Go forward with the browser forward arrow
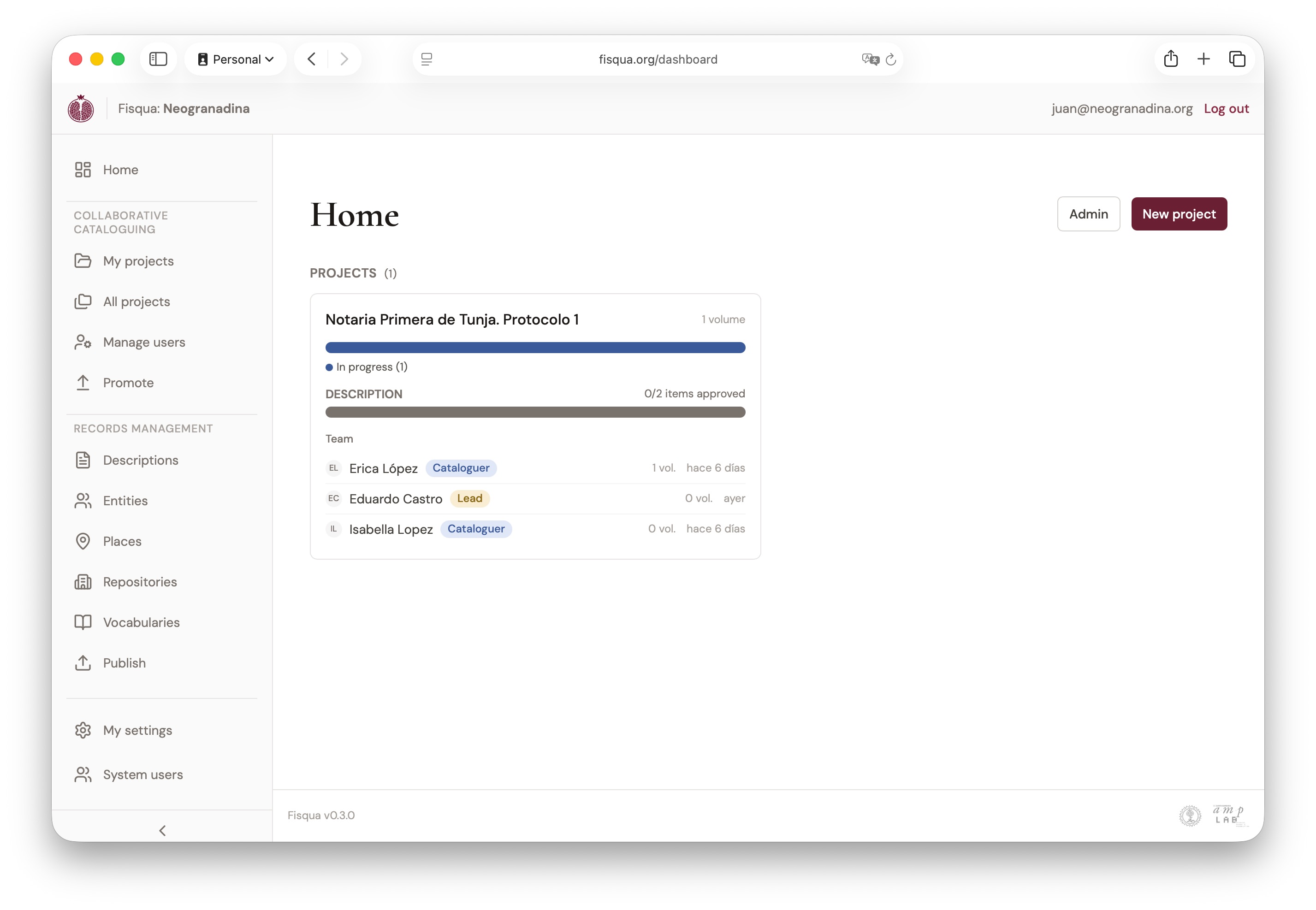This screenshot has width=1316, height=910. pyautogui.click(x=344, y=59)
